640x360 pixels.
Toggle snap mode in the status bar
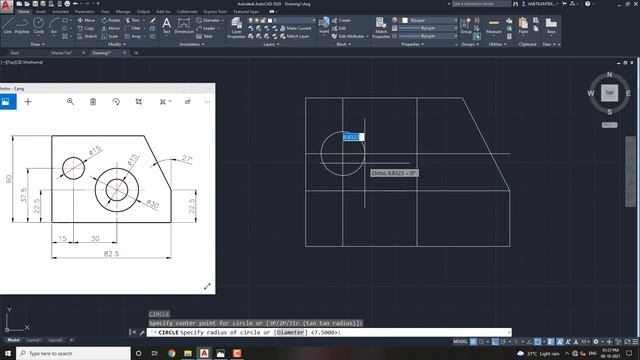[x=482, y=342]
